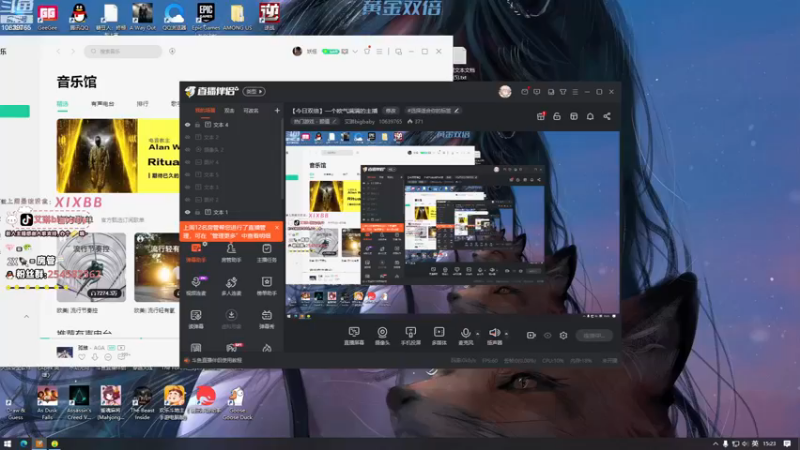800x450 pixels.
Task: Seek on music player progress bar
Action: (x=110, y=338)
